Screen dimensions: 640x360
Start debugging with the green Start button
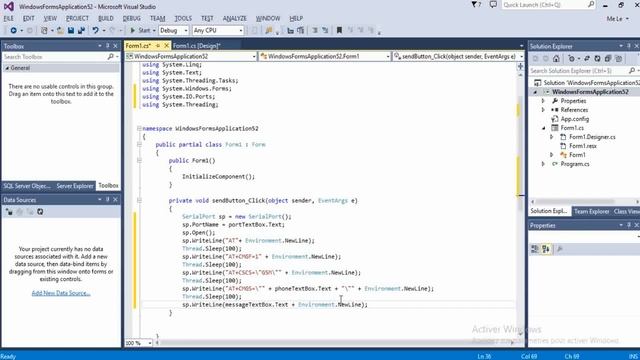(x=140, y=31)
